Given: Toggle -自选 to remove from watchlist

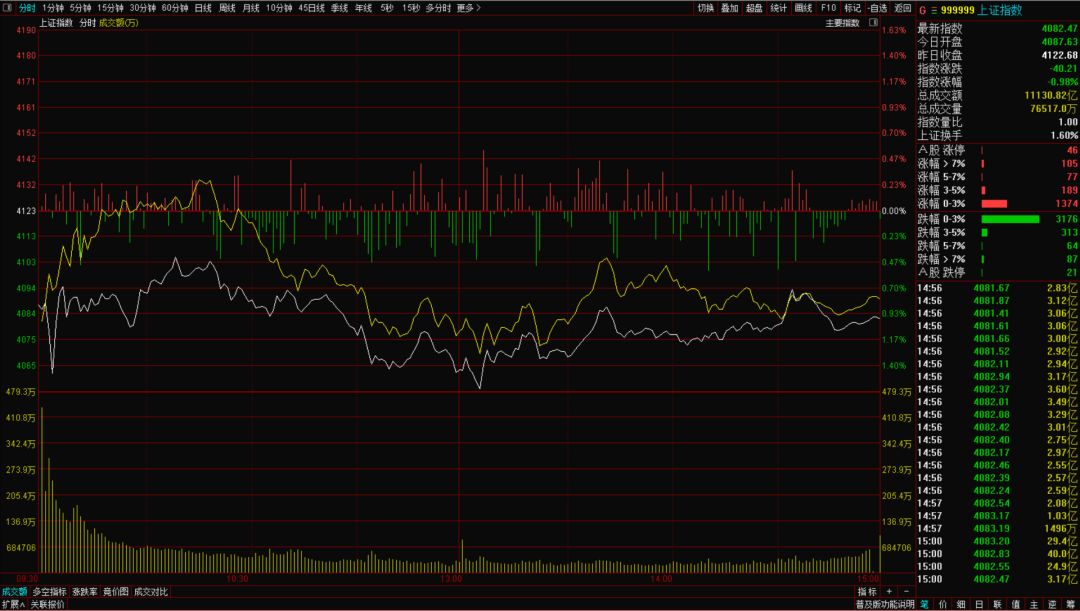Looking at the screenshot, I should [x=876, y=8].
